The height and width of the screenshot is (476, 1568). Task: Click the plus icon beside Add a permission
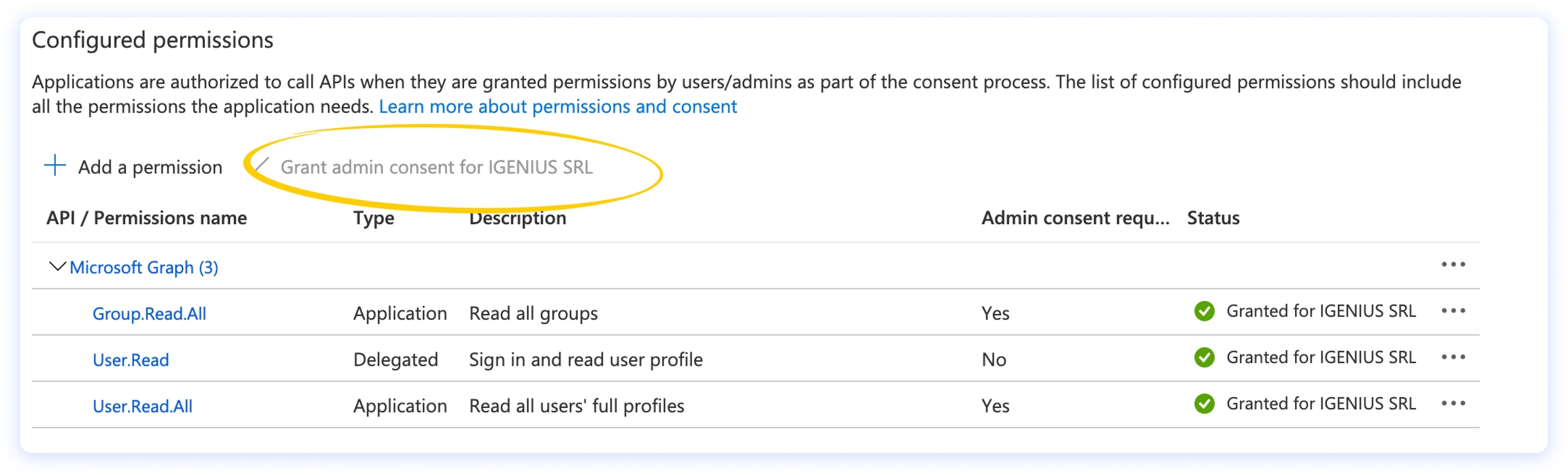pyautogui.click(x=55, y=165)
